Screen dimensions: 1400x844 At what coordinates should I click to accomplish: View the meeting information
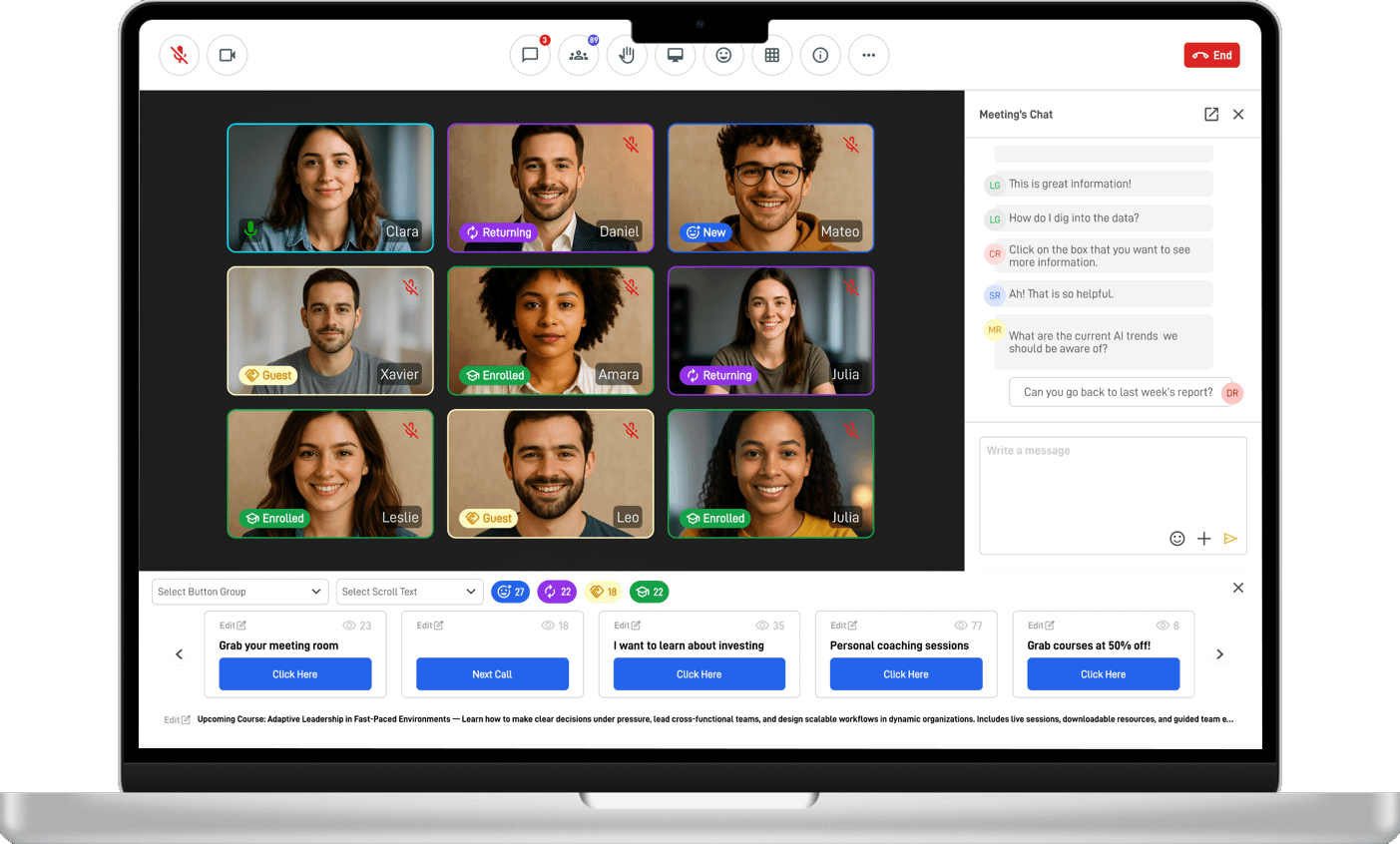pyautogui.click(x=820, y=55)
